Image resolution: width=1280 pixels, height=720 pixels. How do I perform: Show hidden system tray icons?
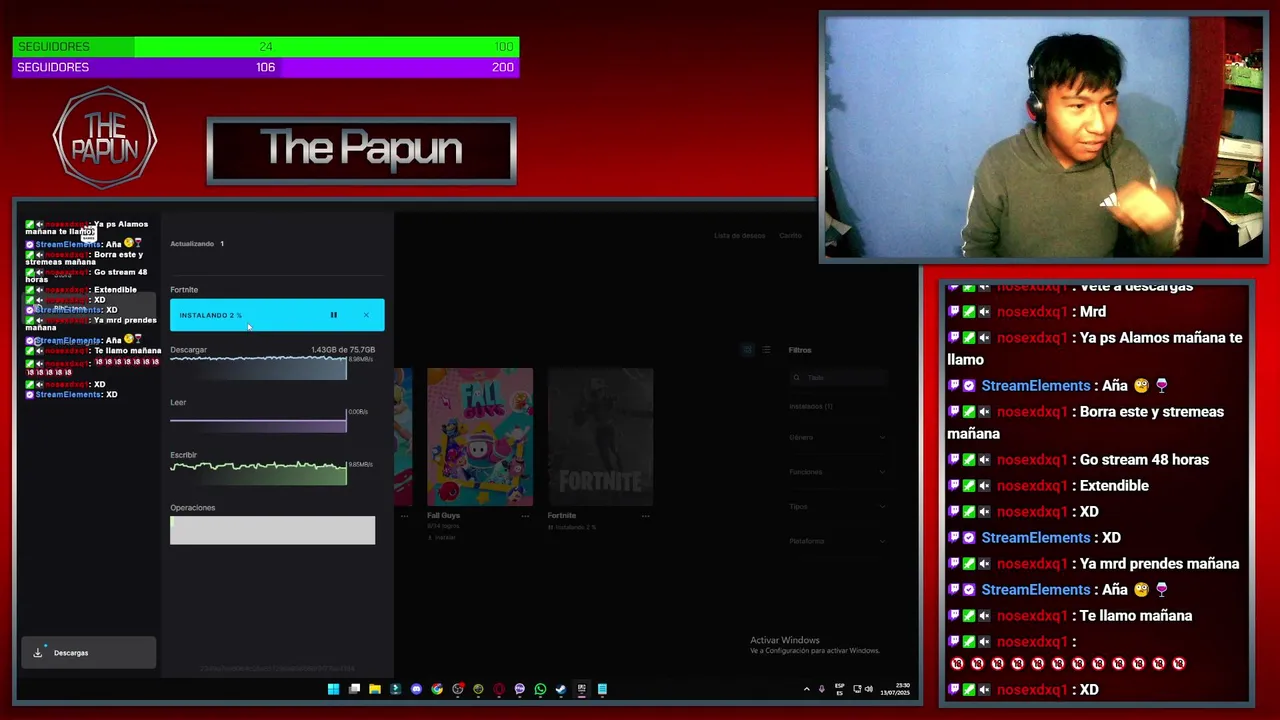[x=807, y=689]
